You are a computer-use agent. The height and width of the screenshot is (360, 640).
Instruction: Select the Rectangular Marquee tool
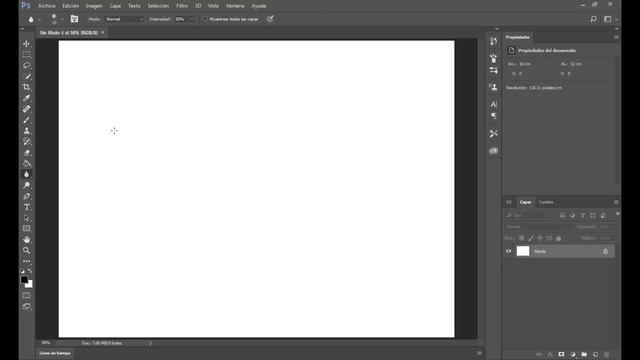(x=27, y=54)
